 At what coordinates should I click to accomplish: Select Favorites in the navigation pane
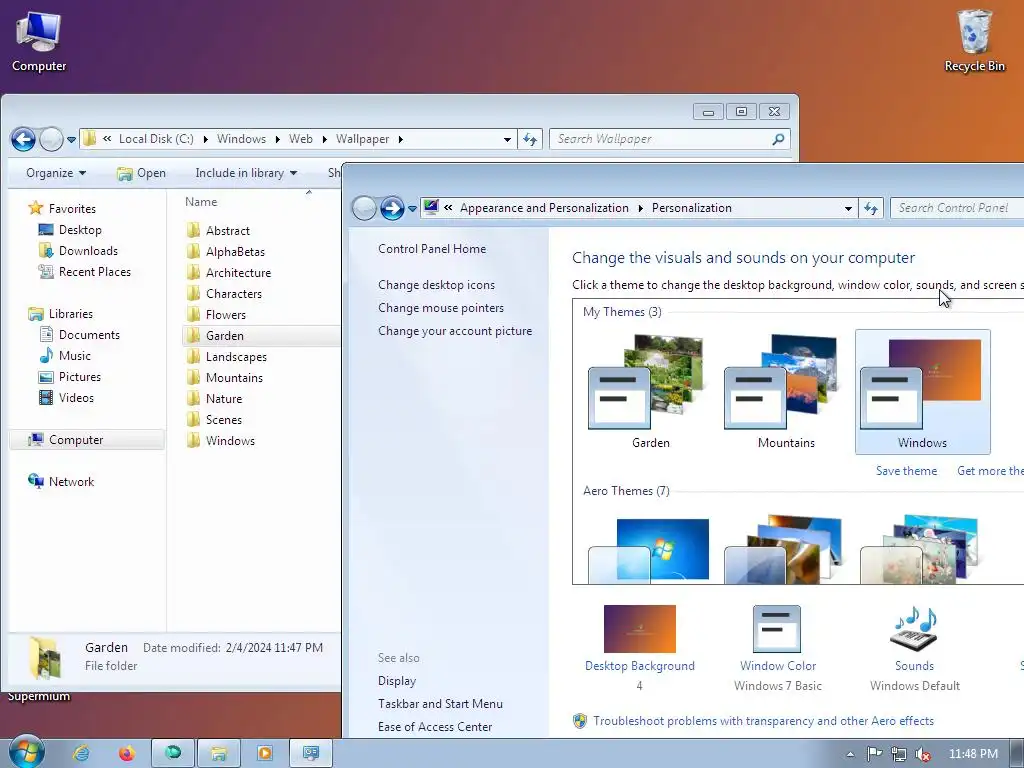[x=63, y=208]
